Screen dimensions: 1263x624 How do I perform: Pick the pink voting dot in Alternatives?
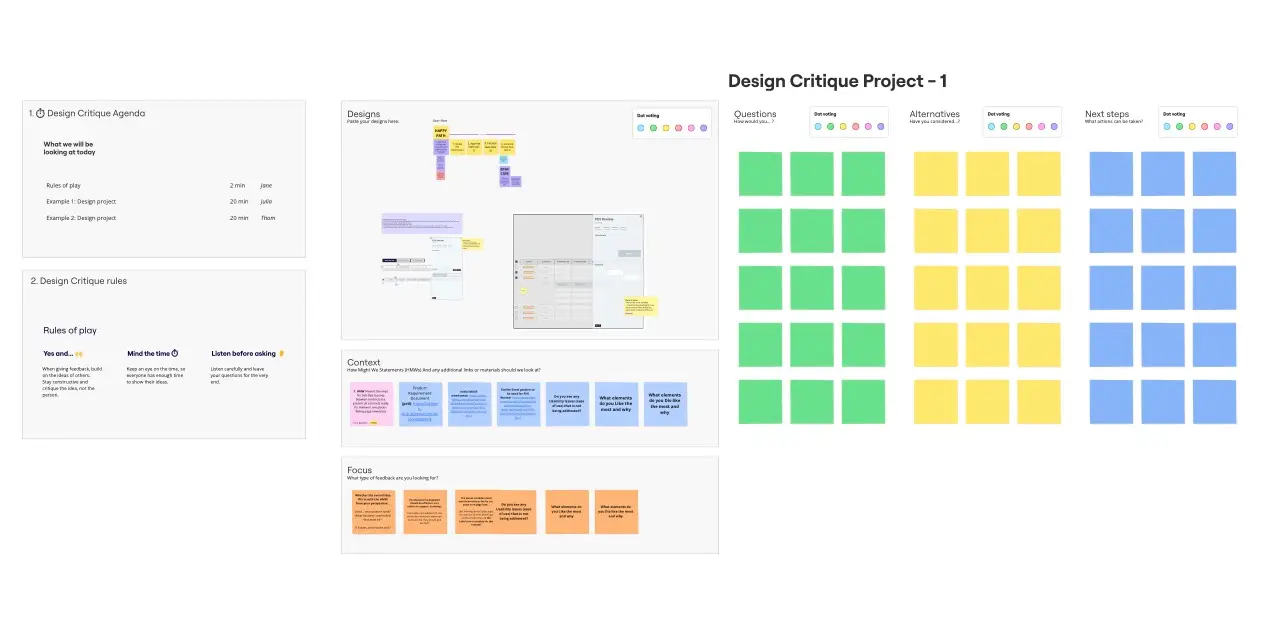point(1043,127)
